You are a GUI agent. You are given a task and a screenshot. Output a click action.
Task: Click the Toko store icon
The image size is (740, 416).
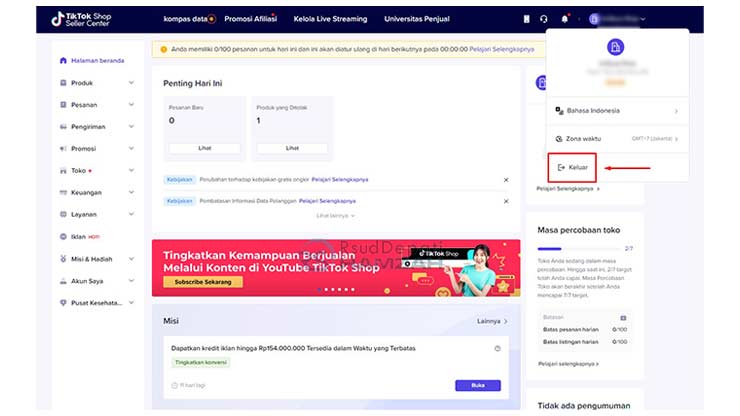tap(63, 170)
